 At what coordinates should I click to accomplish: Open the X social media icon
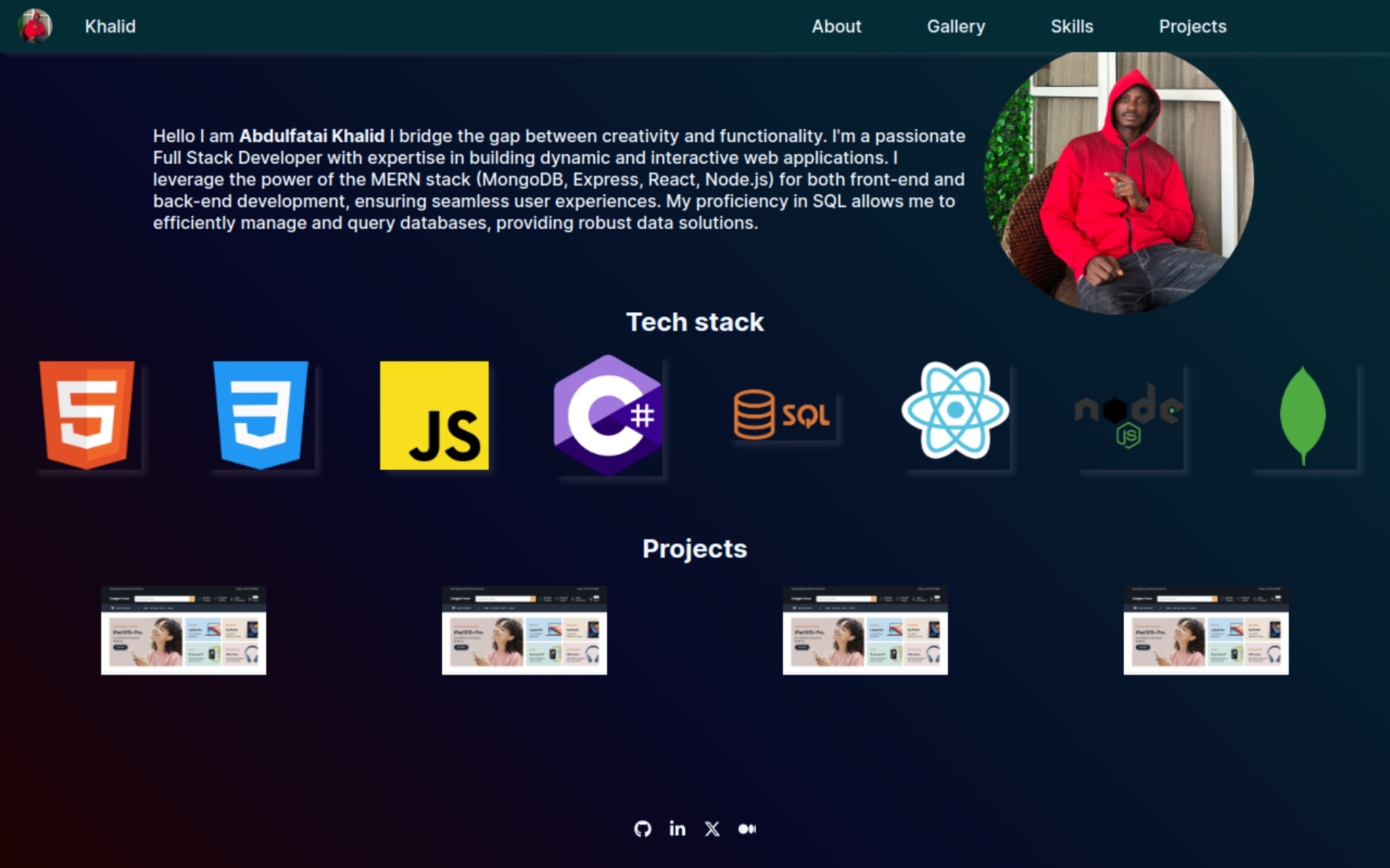point(712,828)
